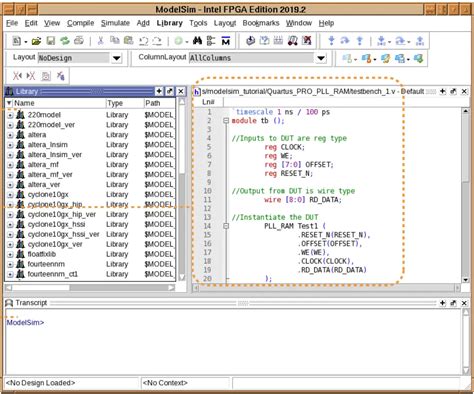Image resolution: width=474 pixels, height=394 pixels.
Task: Click the X with right arrow icon
Action: 31,76
